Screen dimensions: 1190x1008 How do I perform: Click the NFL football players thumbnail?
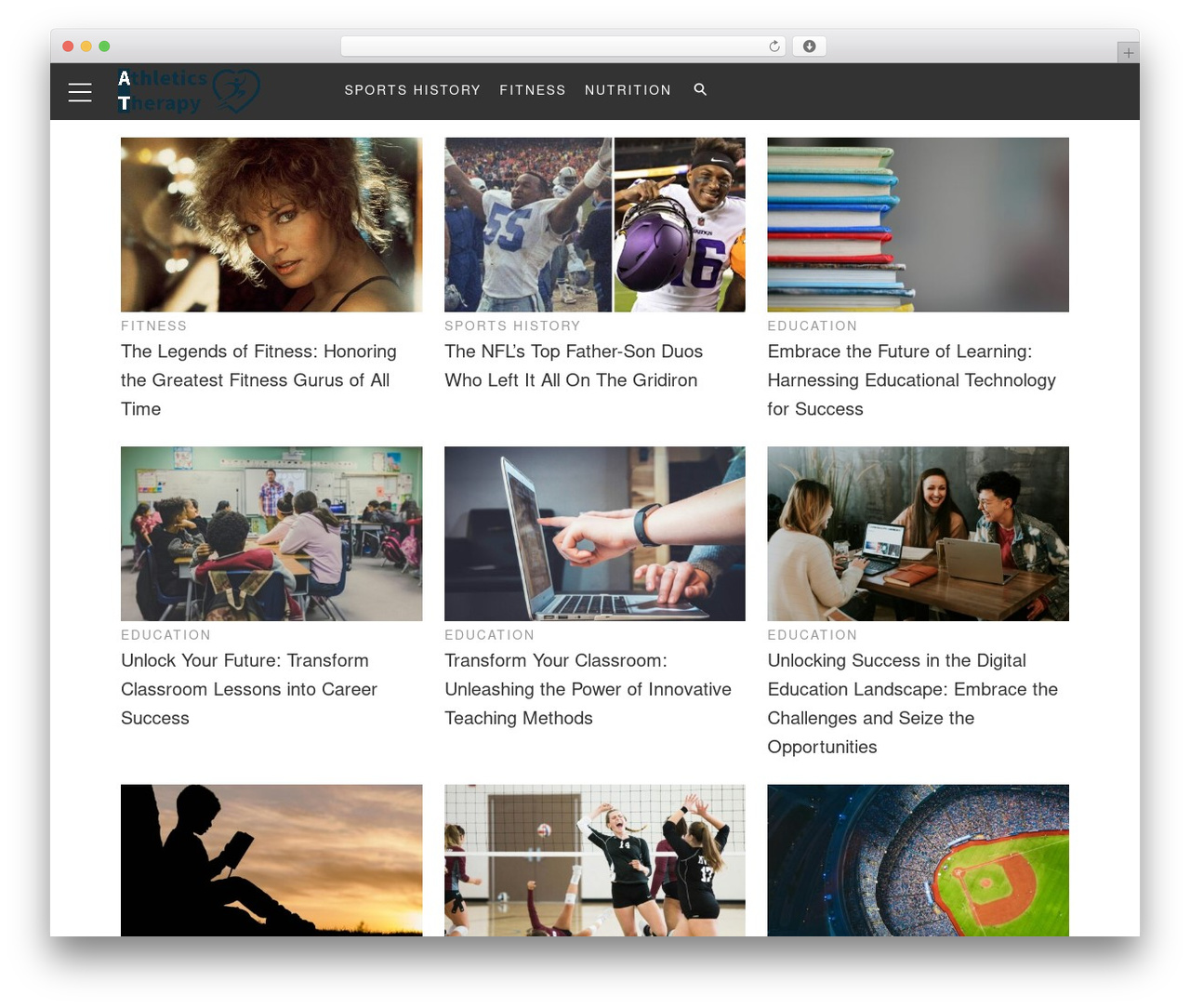point(595,225)
